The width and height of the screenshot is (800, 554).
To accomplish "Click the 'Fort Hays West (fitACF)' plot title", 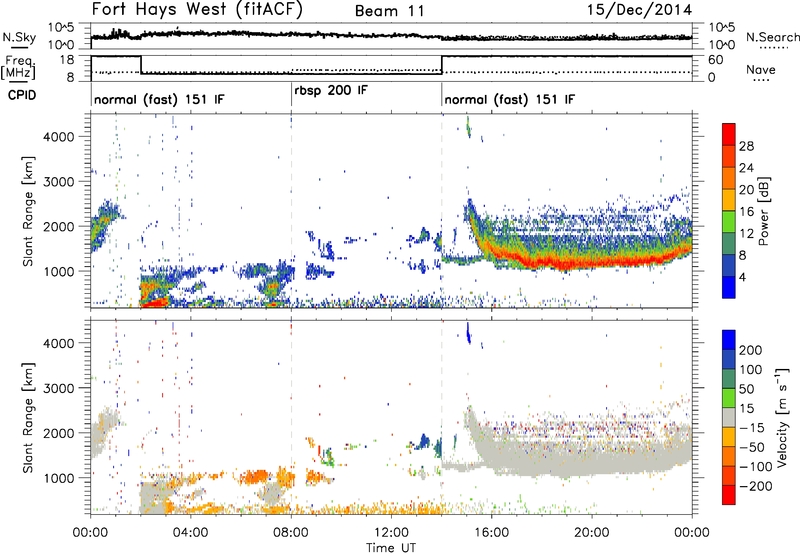I will tap(196, 10).
